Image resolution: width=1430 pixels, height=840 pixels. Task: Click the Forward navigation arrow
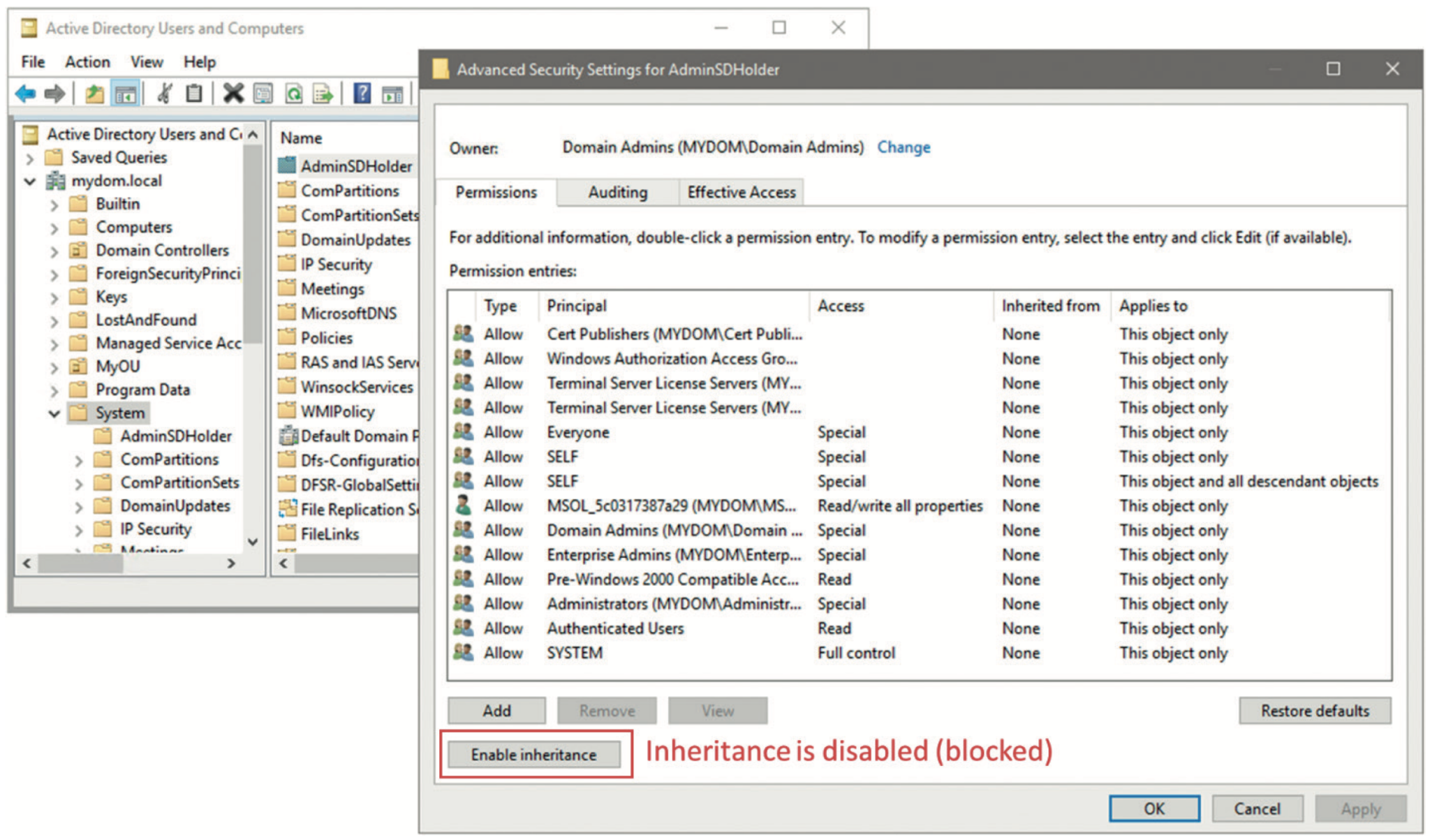pos(54,93)
